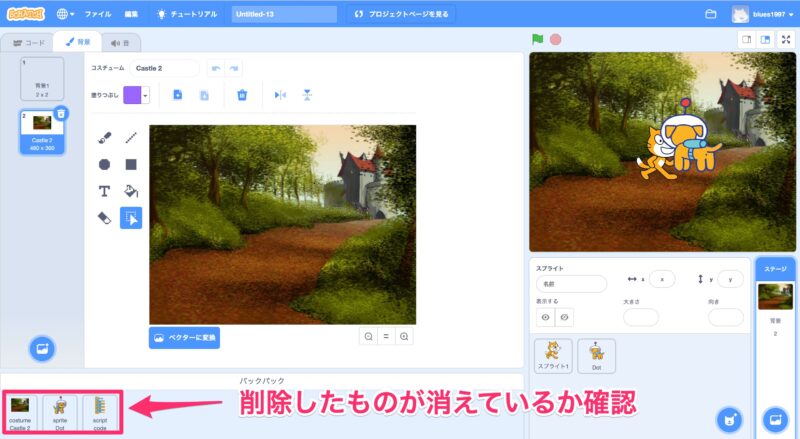Click the ベクターに変換 button
Image resolution: width=800 pixels, height=439 pixels.
click(184, 337)
